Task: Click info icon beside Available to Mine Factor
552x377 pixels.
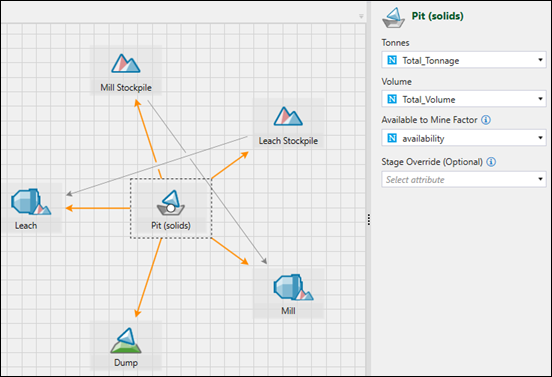Action: pyautogui.click(x=486, y=120)
